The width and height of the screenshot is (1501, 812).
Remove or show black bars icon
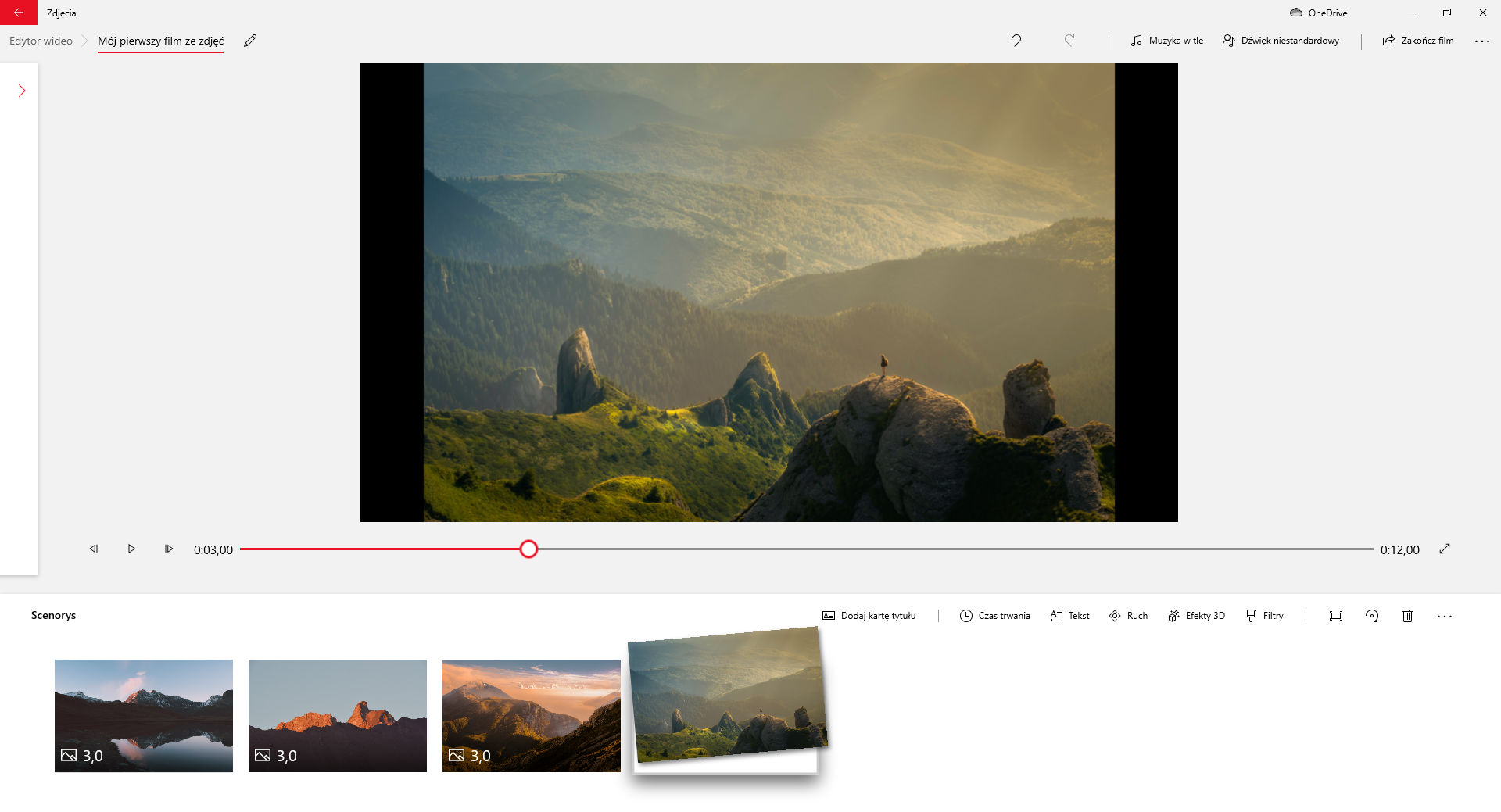click(1336, 616)
